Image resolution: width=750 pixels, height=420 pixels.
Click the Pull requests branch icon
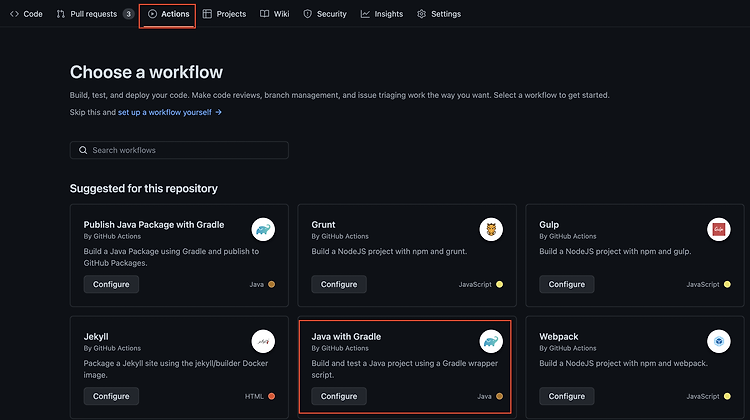tap(60, 14)
